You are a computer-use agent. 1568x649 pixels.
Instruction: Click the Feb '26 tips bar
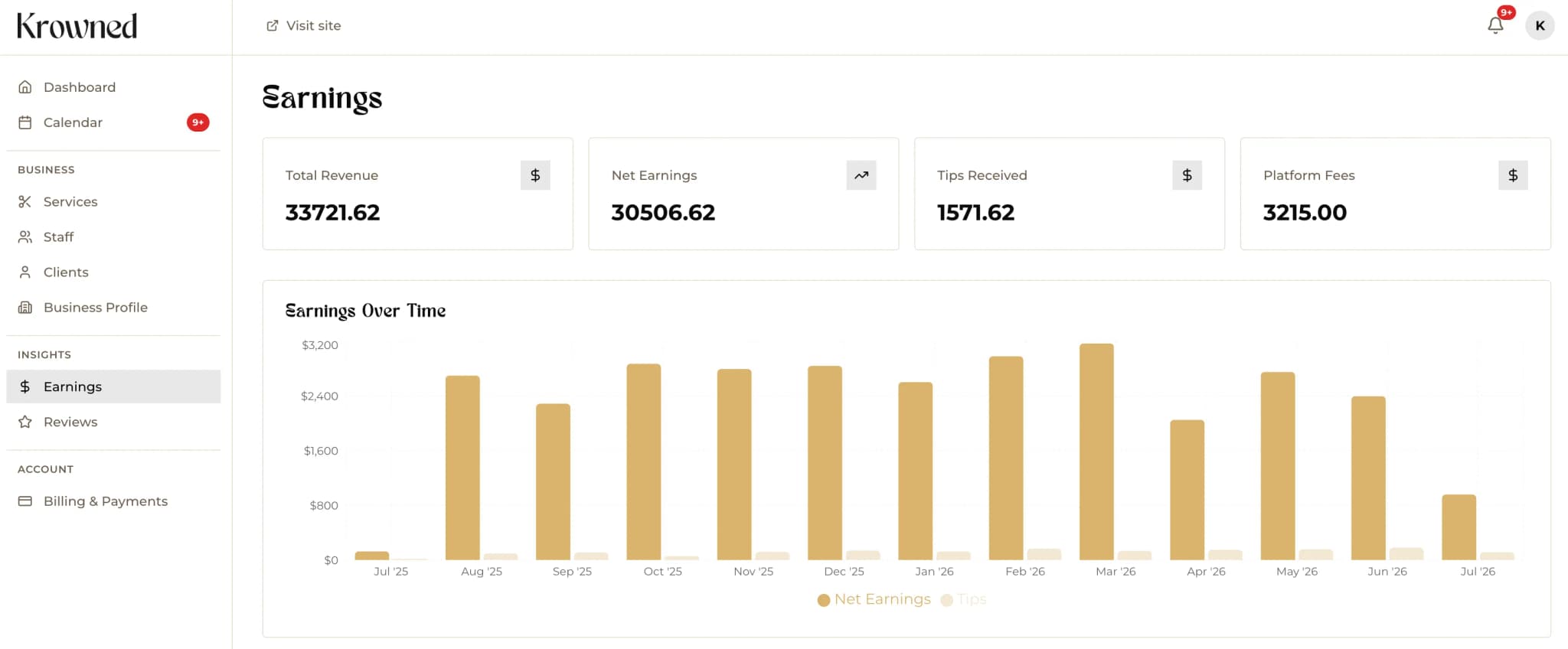[x=1044, y=554]
